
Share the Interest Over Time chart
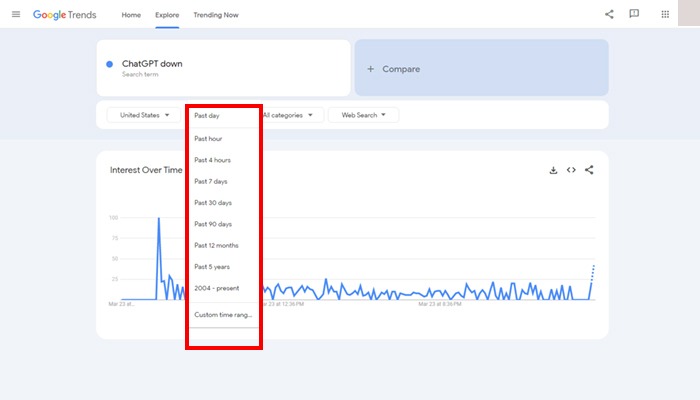589,170
